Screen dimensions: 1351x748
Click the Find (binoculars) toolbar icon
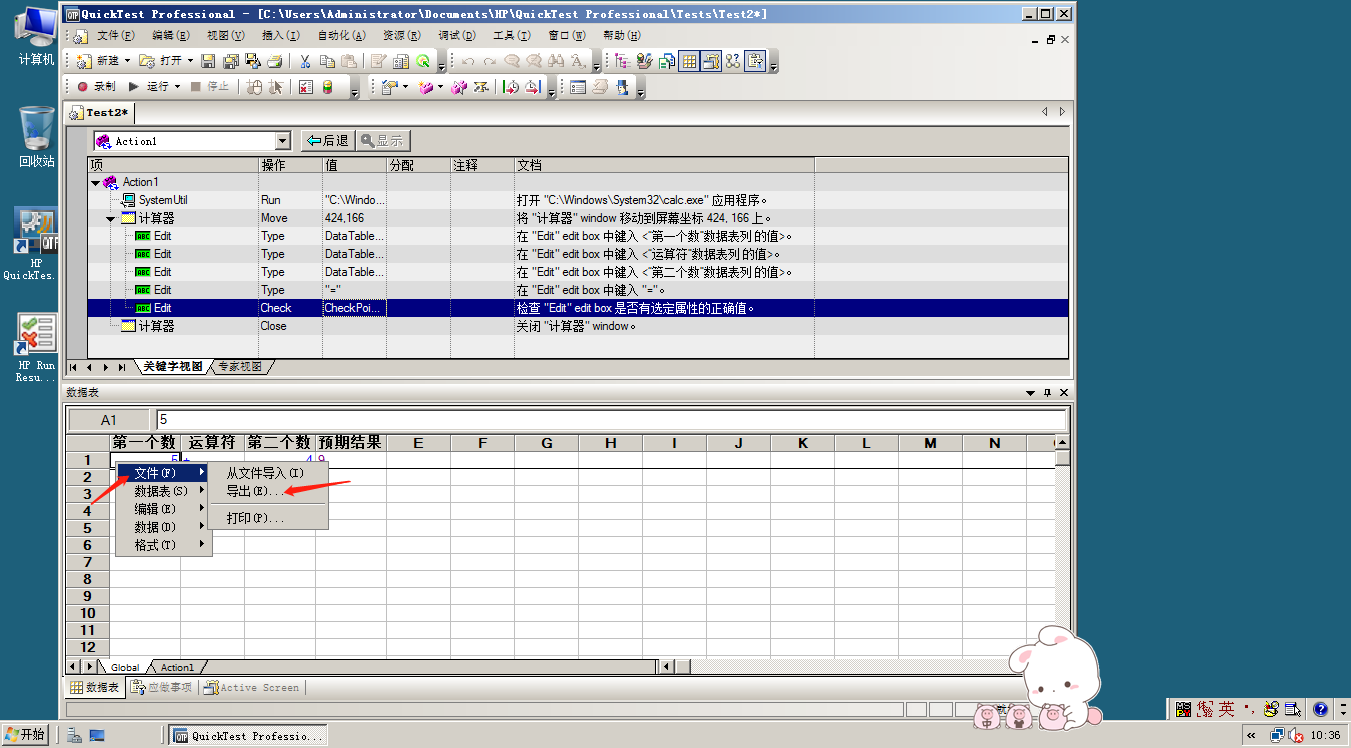(x=556, y=61)
